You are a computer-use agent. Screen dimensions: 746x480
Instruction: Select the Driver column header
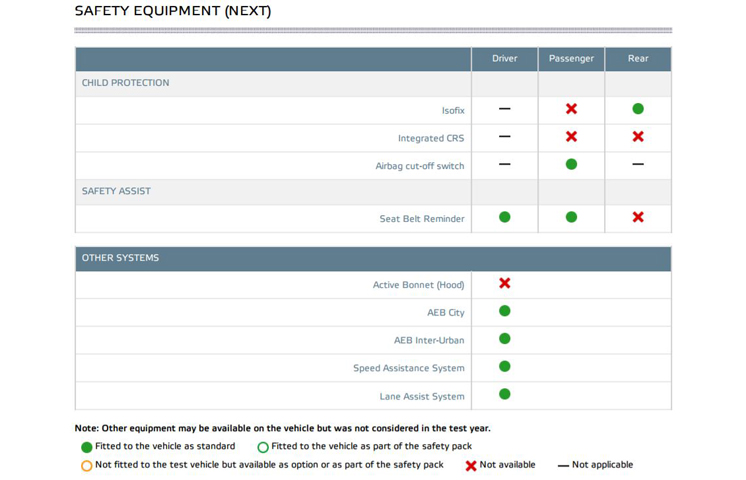pos(505,59)
